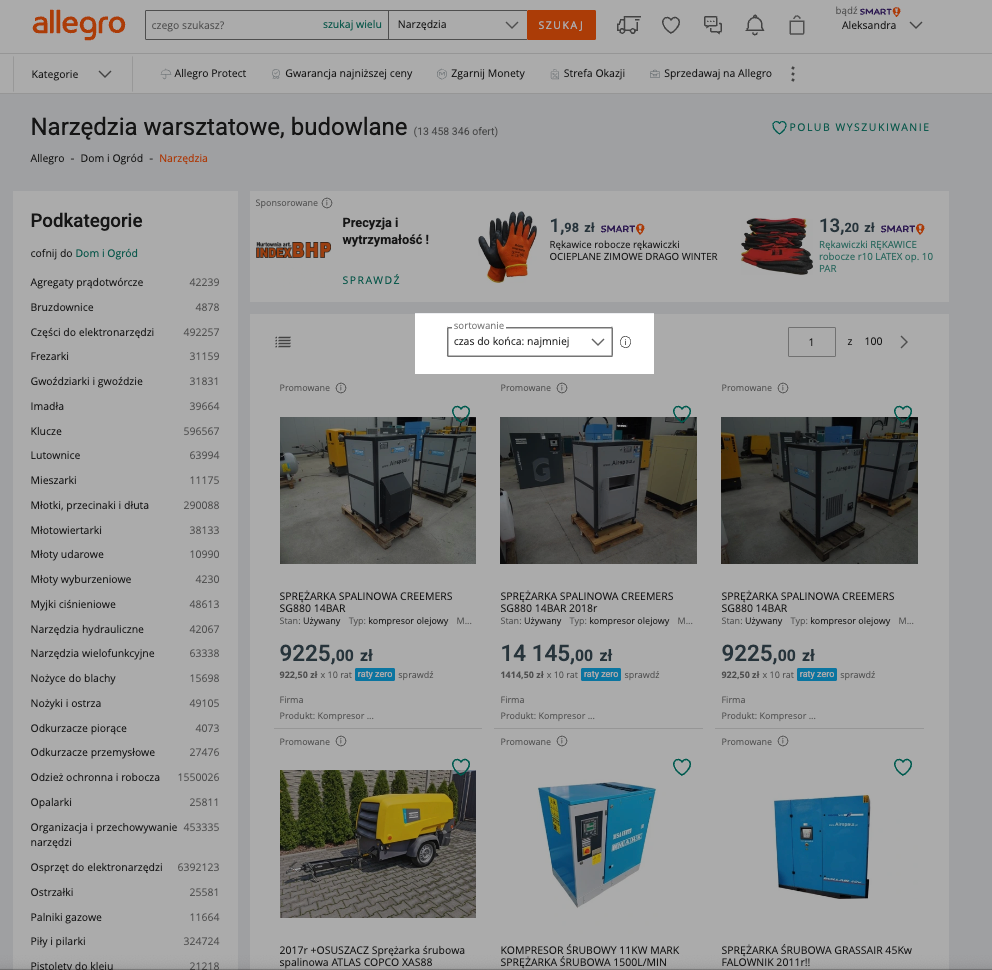The height and width of the screenshot is (970, 992).
Task: Go to next results page arrow
Action: pos(904,342)
